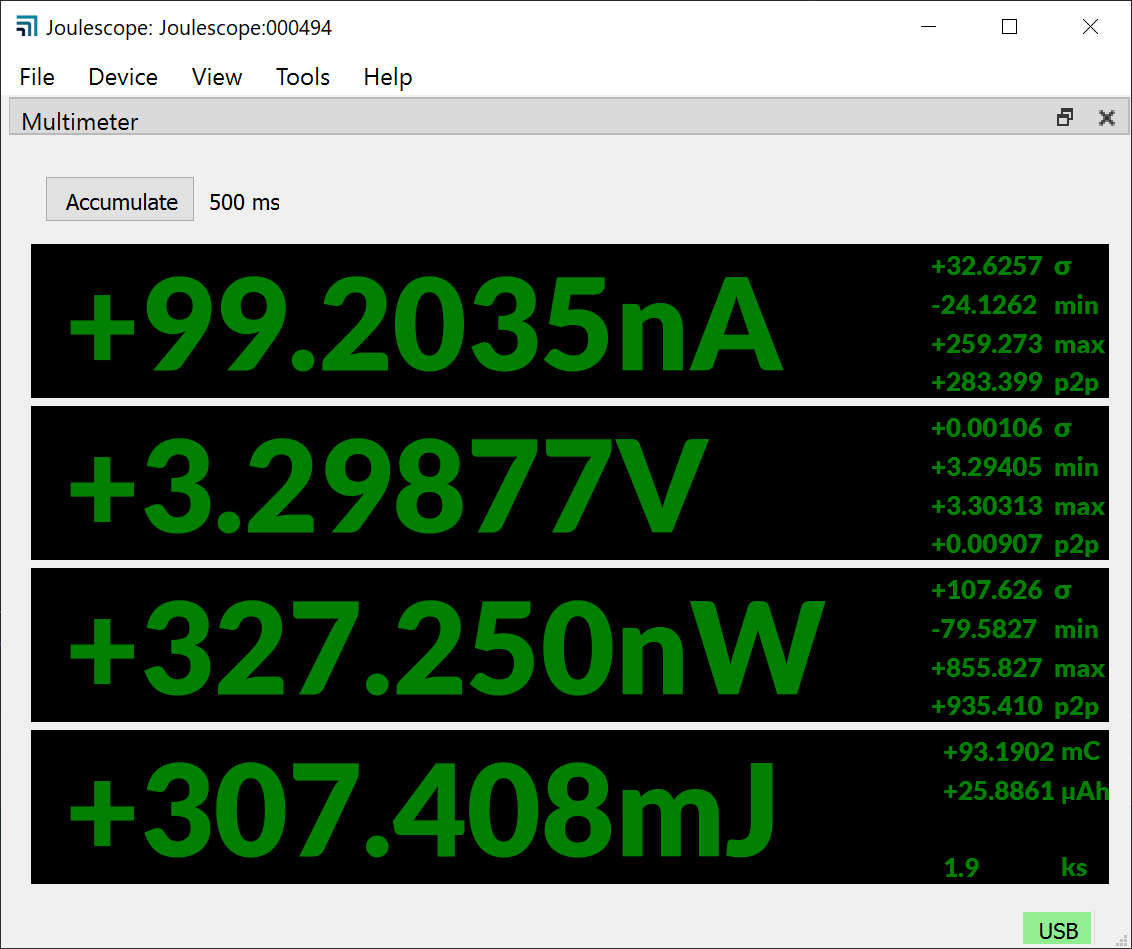Open the Help menu
This screenshot has height=949, width=1132.
pos(388,76)
